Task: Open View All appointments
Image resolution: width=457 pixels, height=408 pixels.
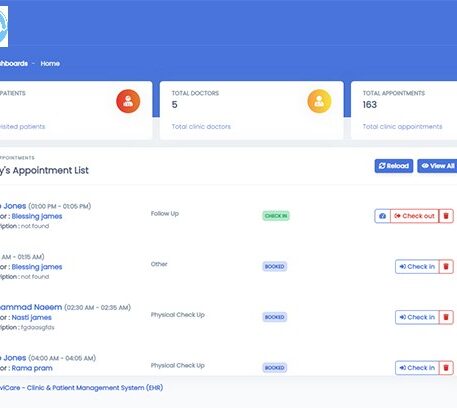Action: click(x=437, y=166)
